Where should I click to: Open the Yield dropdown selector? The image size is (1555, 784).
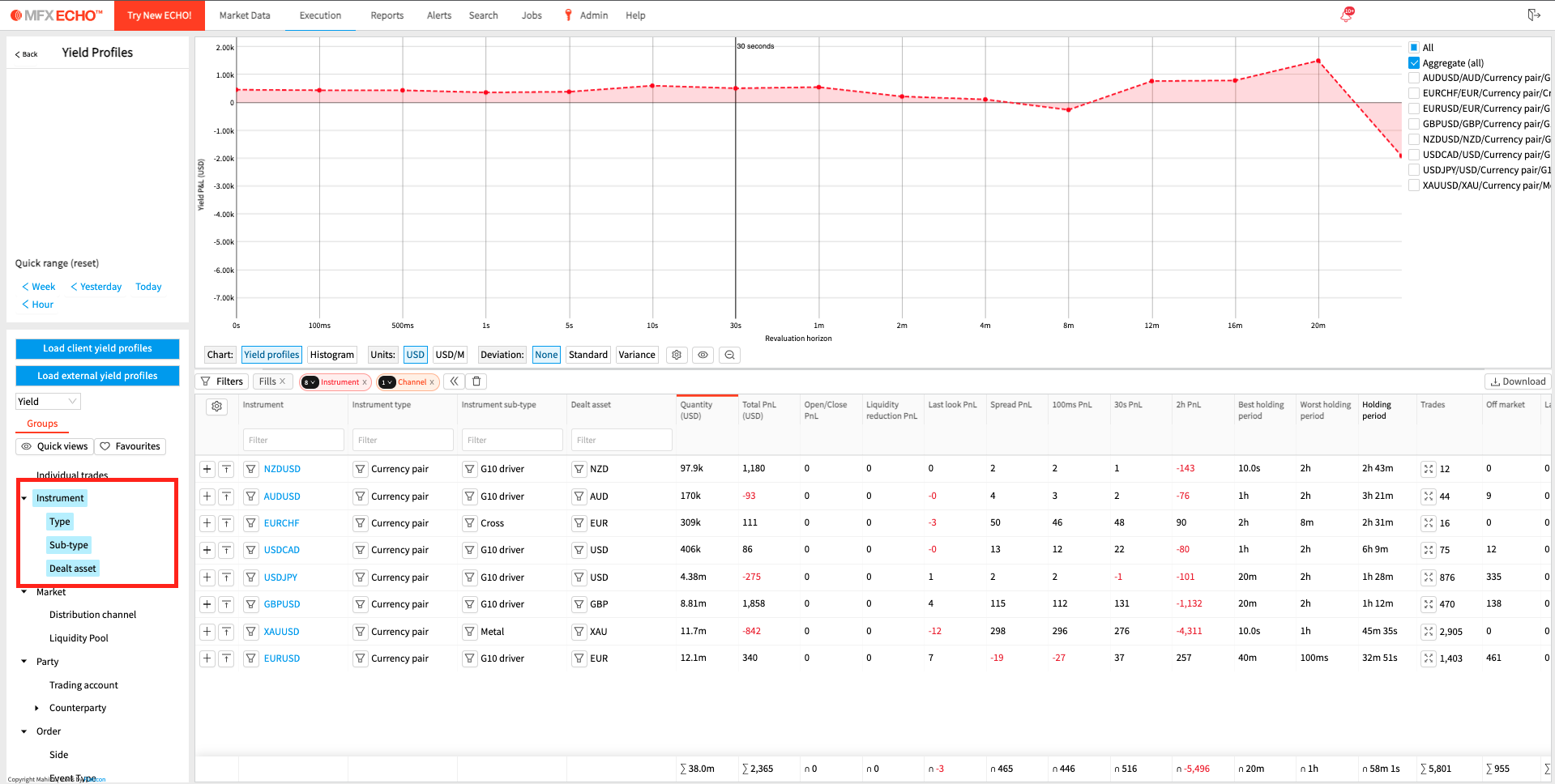coord(48,402)
